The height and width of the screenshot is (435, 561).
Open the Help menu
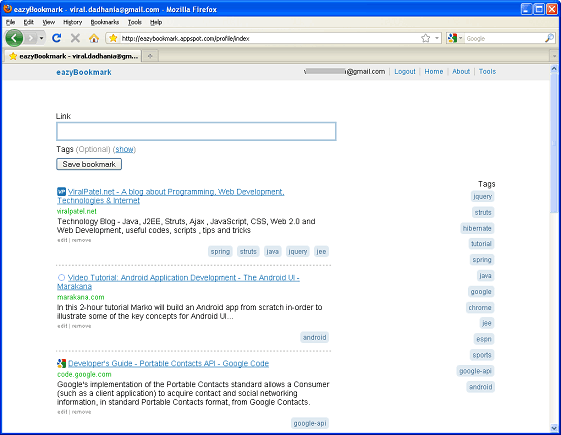pos(156,22)
